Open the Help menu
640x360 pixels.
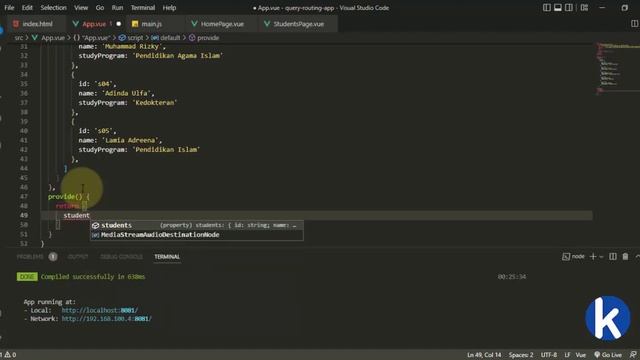(x=169, y=8)
